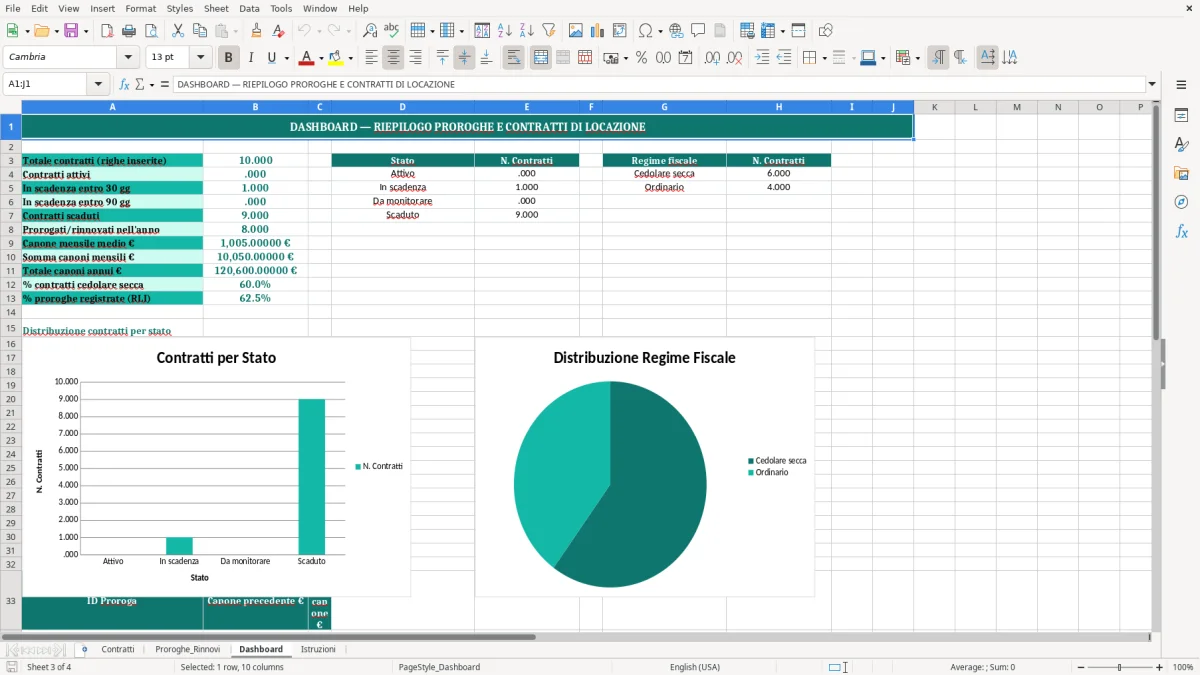Open font color dropdown arrow
The width and height of the screenshot is (1200, 675).
coord(323,58)
